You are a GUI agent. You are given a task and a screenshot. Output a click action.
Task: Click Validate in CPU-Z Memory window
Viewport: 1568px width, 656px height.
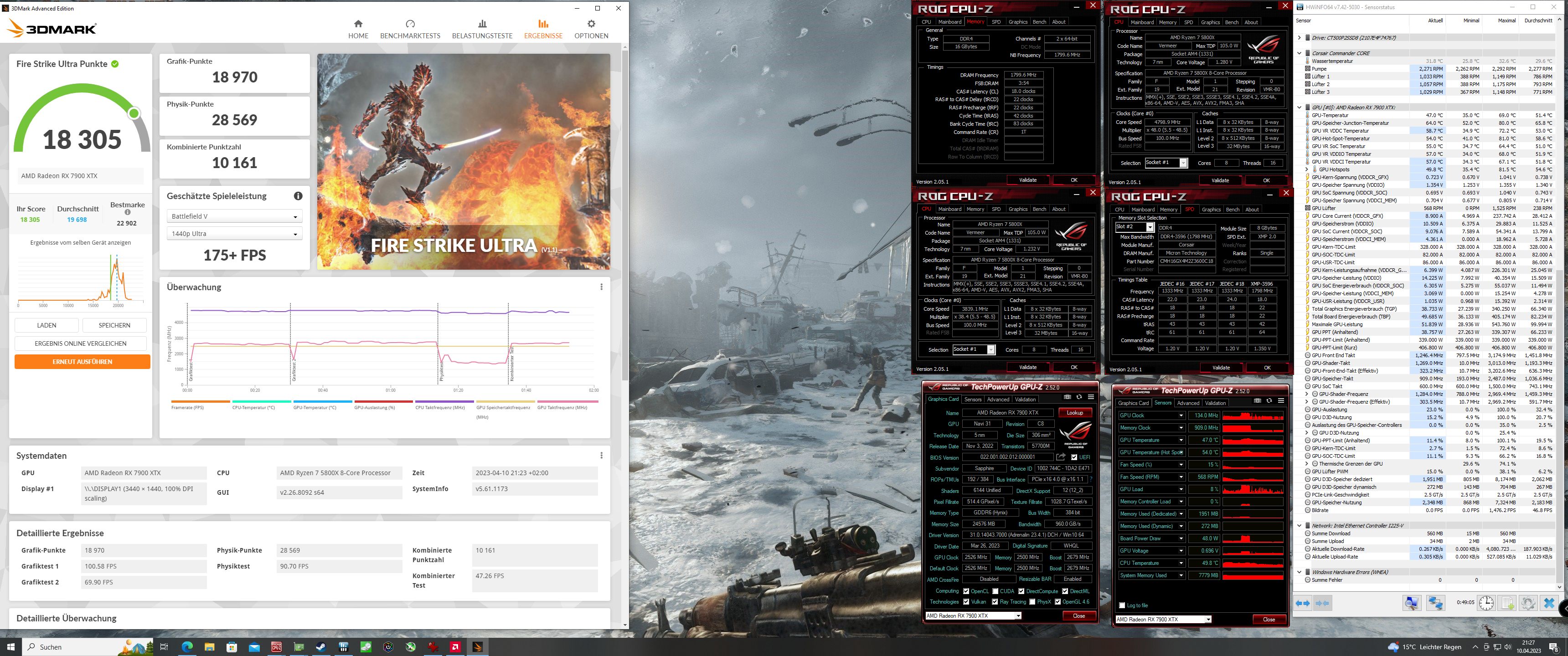pos(1027,180)
